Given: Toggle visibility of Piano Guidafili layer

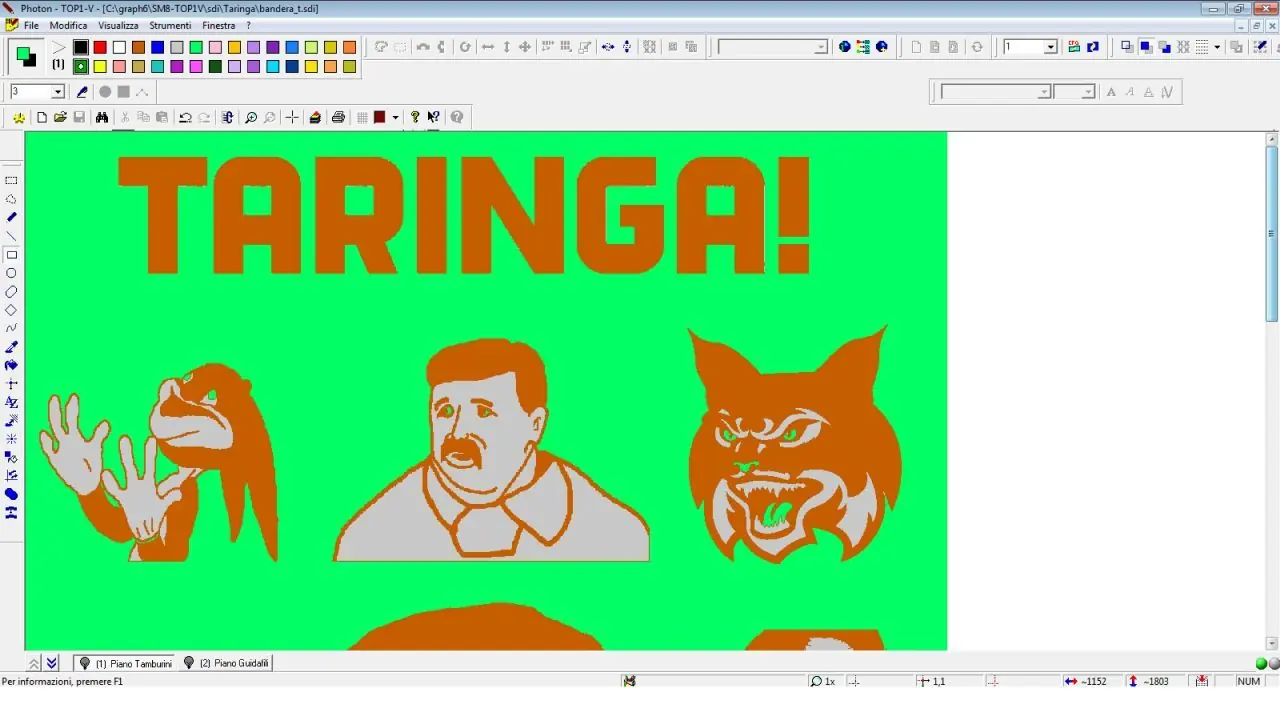Looking at the screenshot, I should point(189,663).
